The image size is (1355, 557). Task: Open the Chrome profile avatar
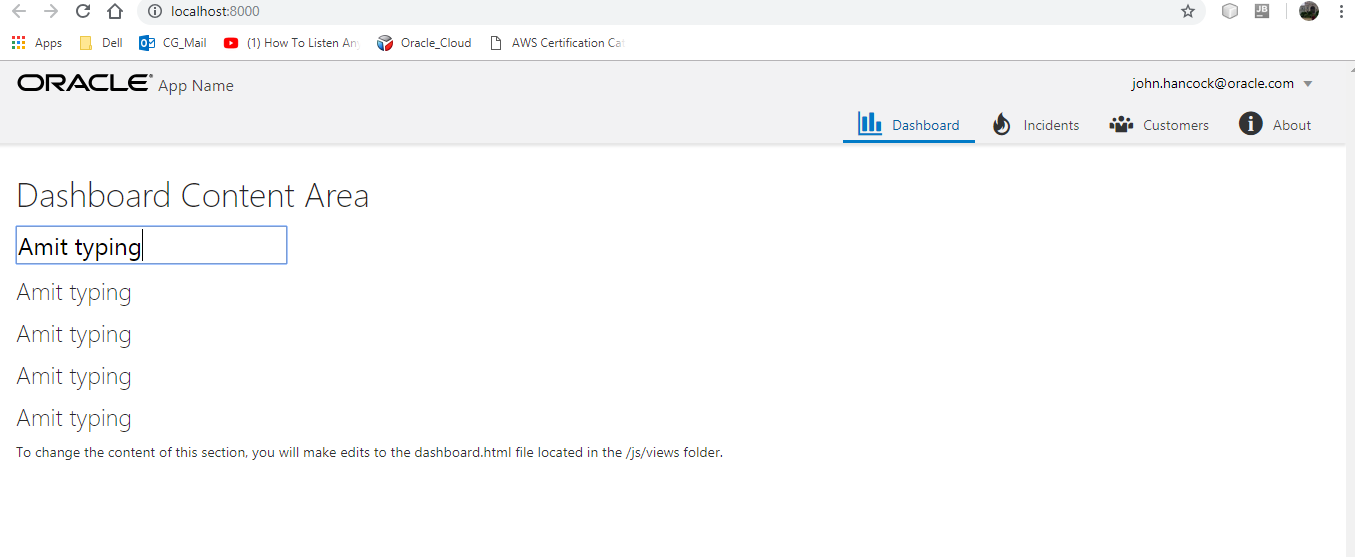coord(1309,11)
